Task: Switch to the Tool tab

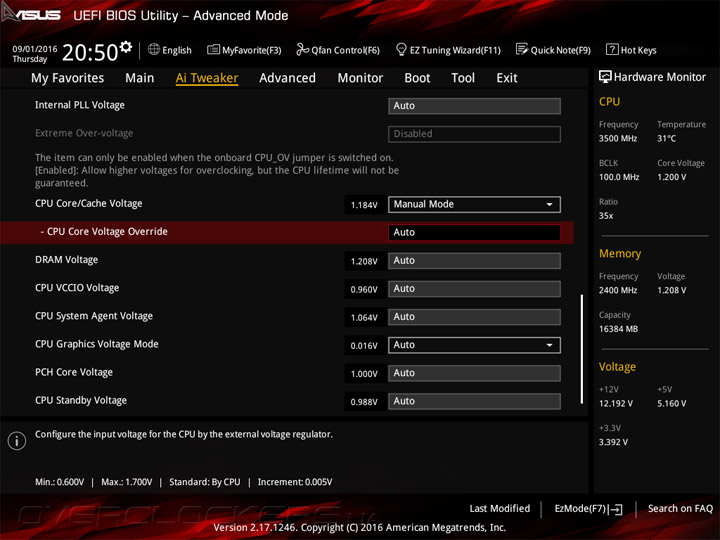Action: click(463, 78)
